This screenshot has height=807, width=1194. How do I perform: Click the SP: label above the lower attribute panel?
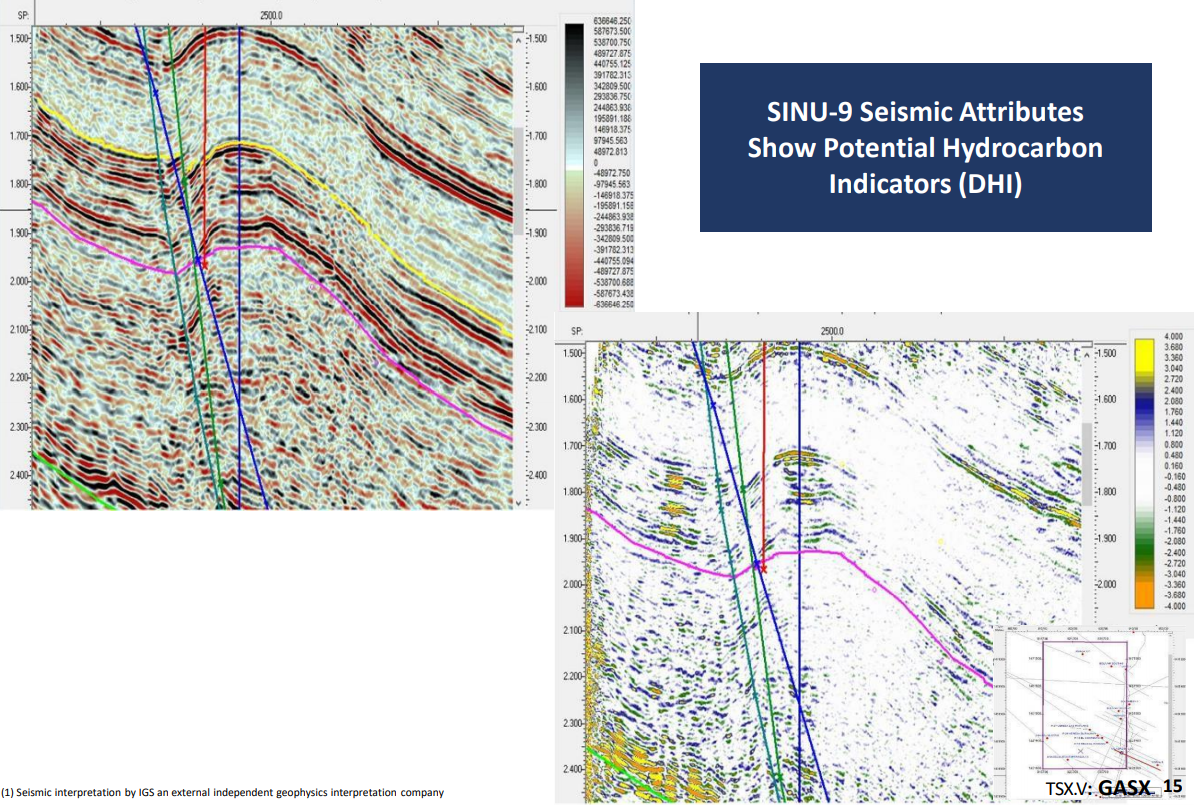[x=577, y=331]
